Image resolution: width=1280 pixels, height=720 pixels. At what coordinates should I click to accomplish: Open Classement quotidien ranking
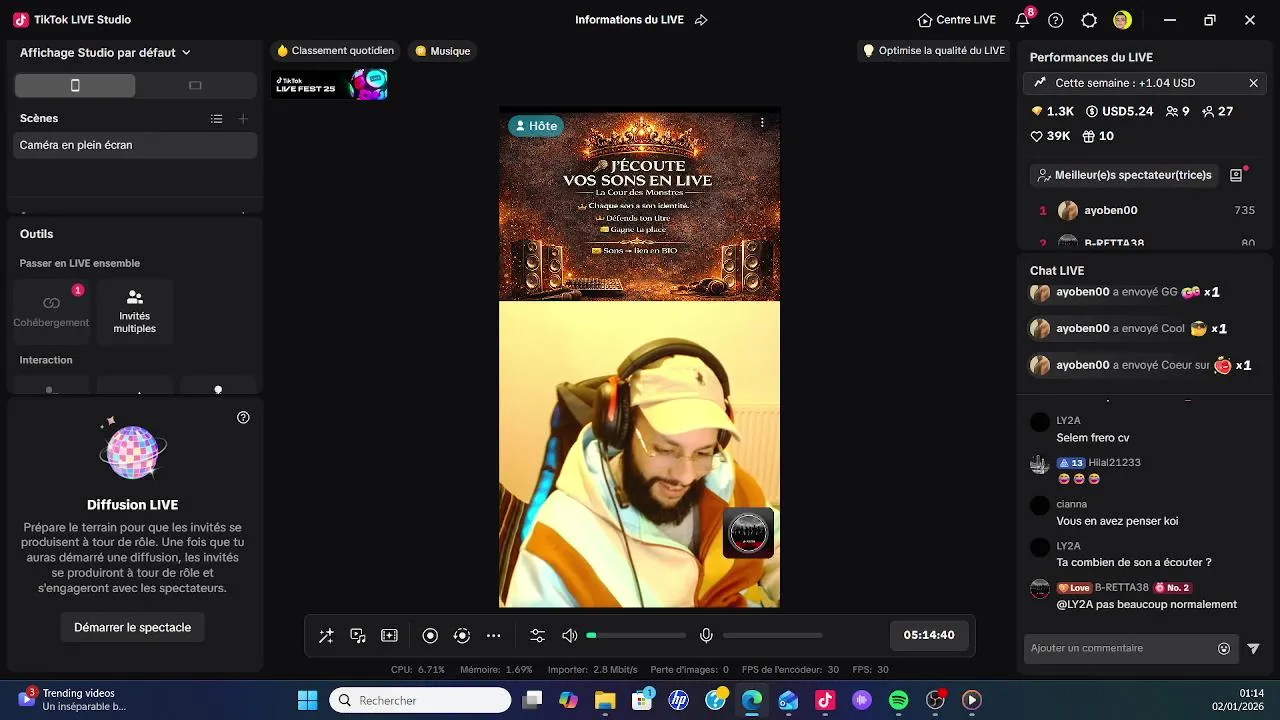tap(335, 51)
